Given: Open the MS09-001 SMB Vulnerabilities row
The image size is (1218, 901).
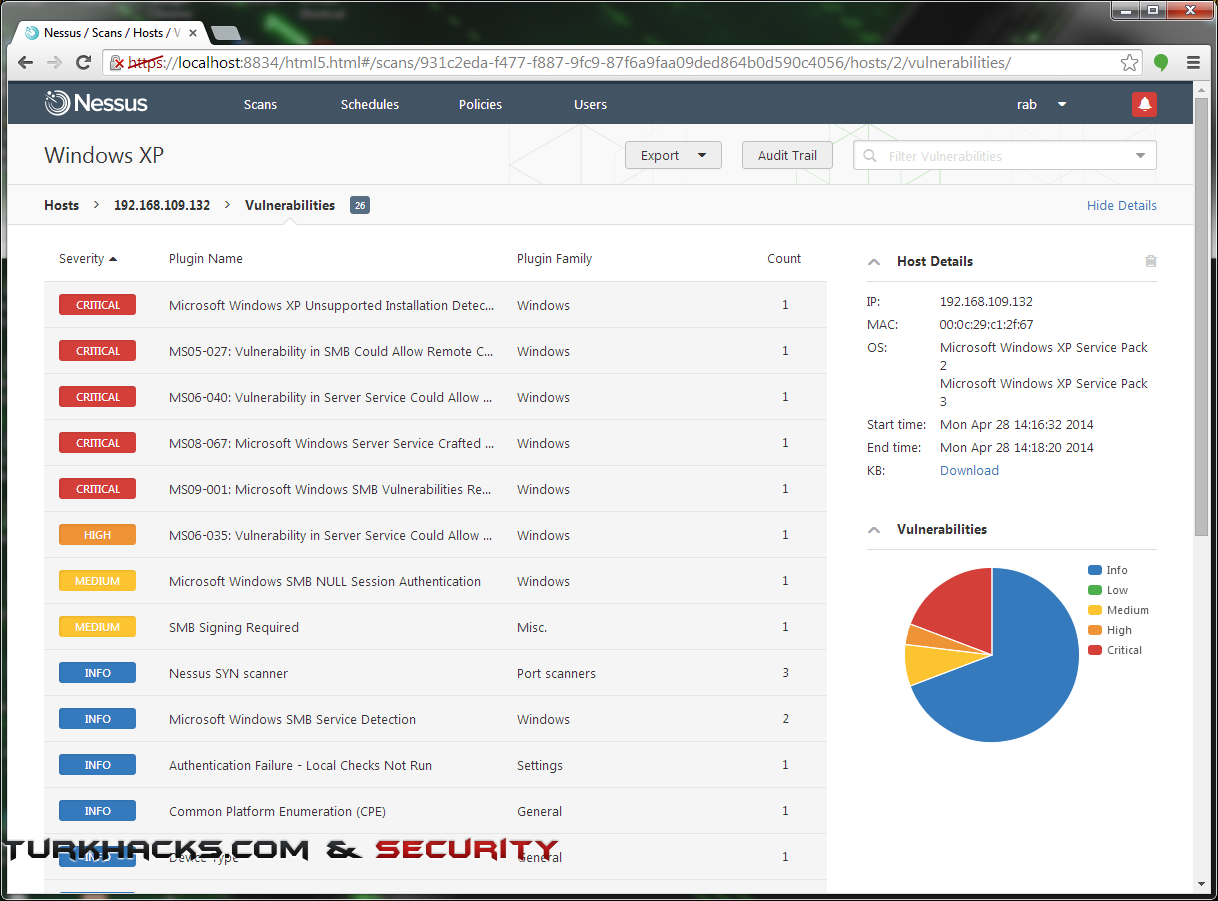Looking at the screenshot, I should [x=435, y=489].
